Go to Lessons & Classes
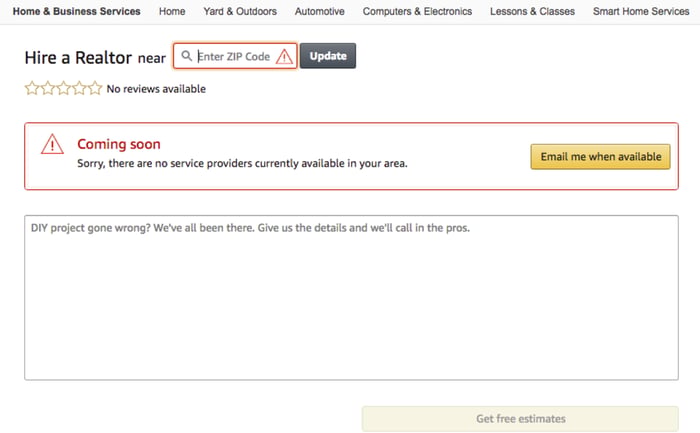The height and width of the screenshot is (433, 700). pos(533,11)
